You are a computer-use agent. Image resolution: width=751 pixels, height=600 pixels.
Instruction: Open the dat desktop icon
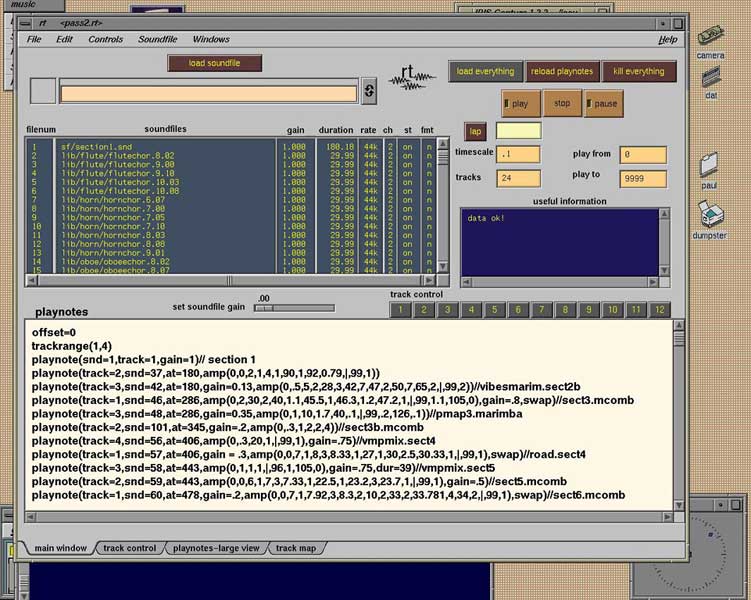click(x=710, y=79)
